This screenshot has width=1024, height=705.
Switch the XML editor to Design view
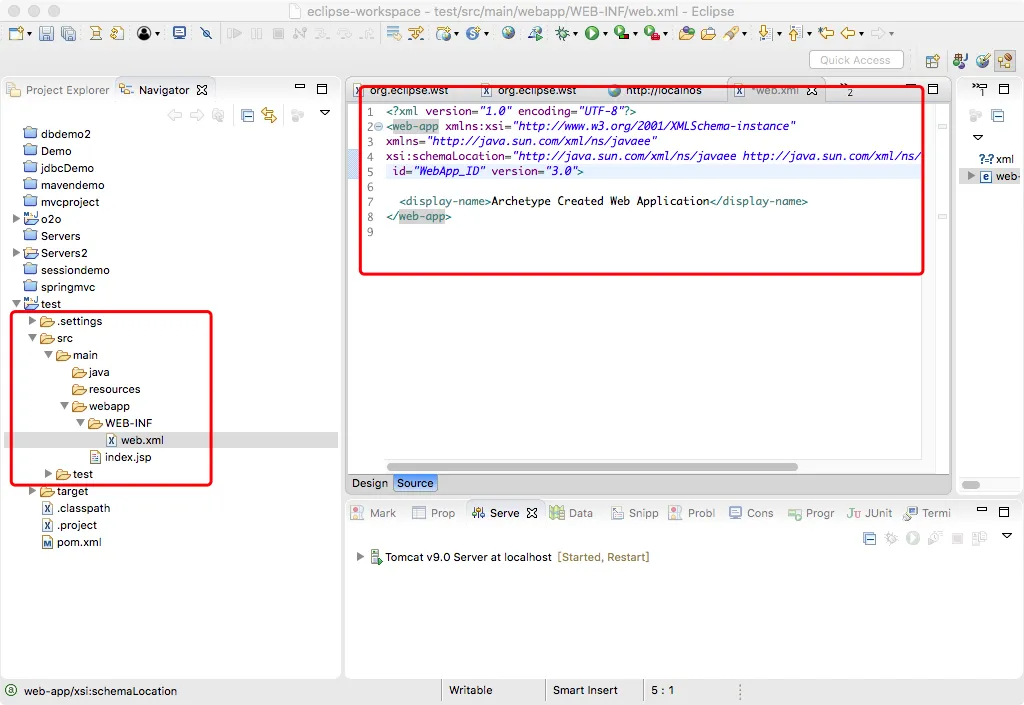tap(369, 483)
